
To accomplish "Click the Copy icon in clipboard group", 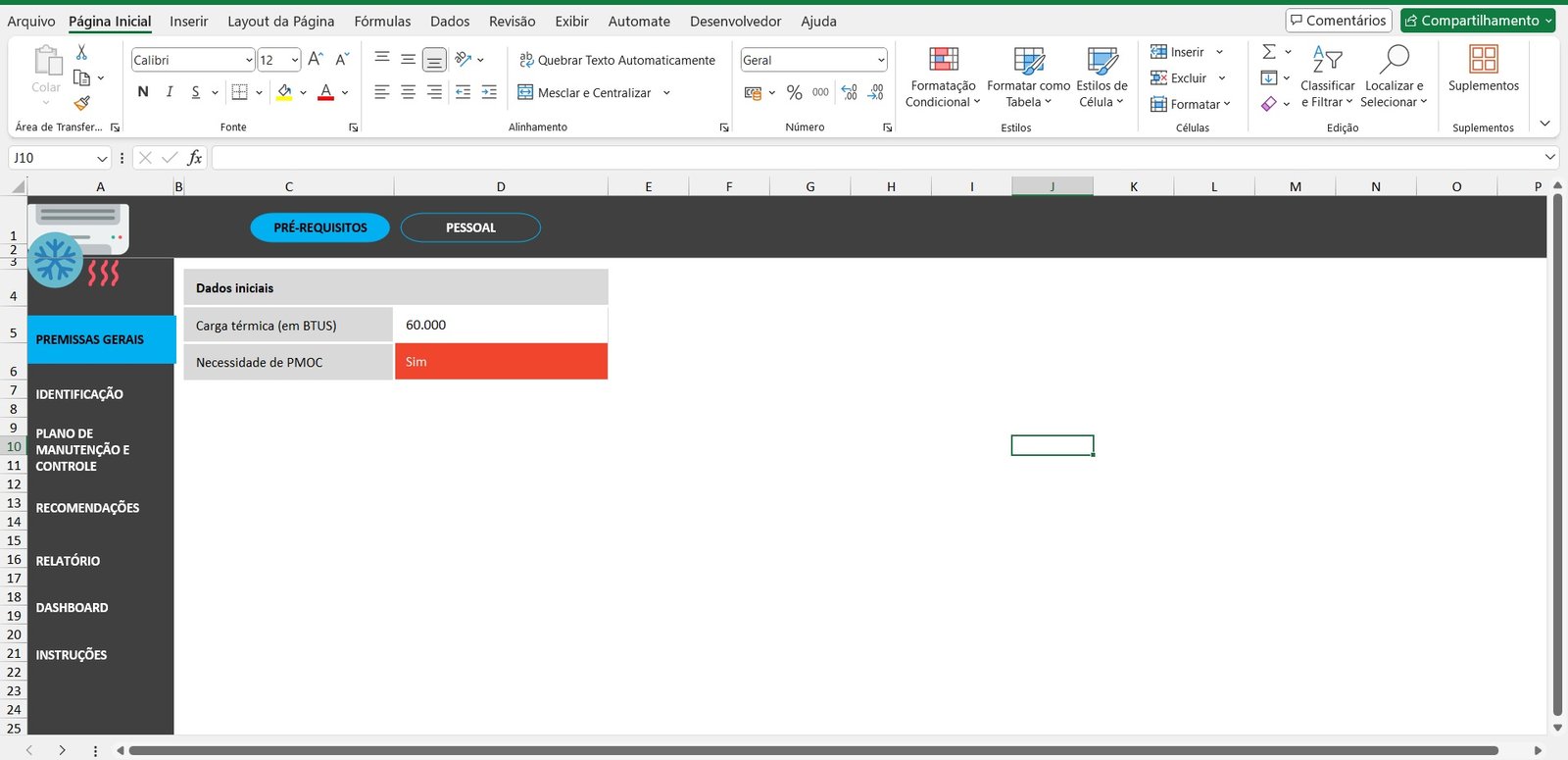I will [82, 77].
